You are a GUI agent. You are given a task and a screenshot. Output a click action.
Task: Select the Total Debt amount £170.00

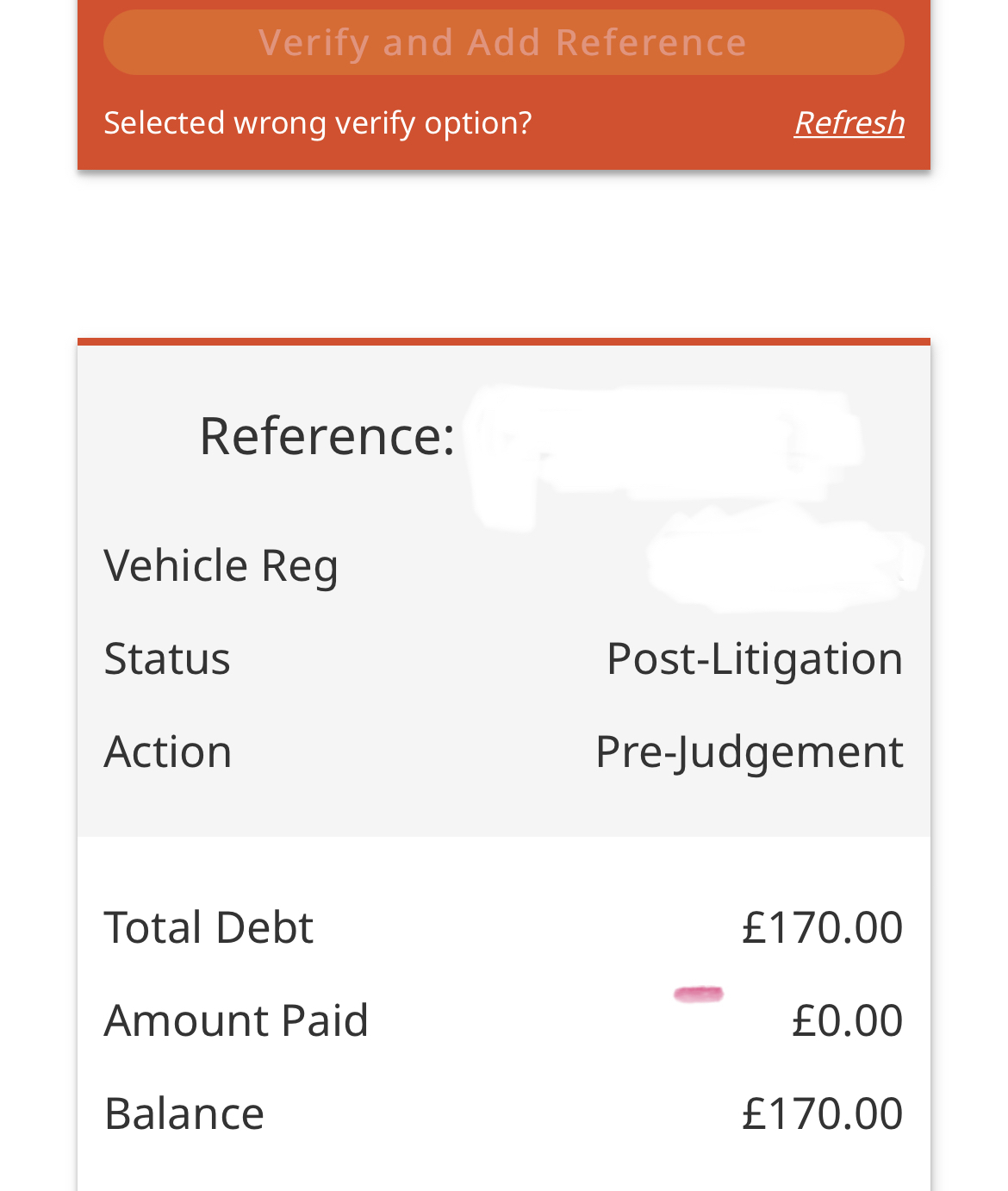point(821,927)
